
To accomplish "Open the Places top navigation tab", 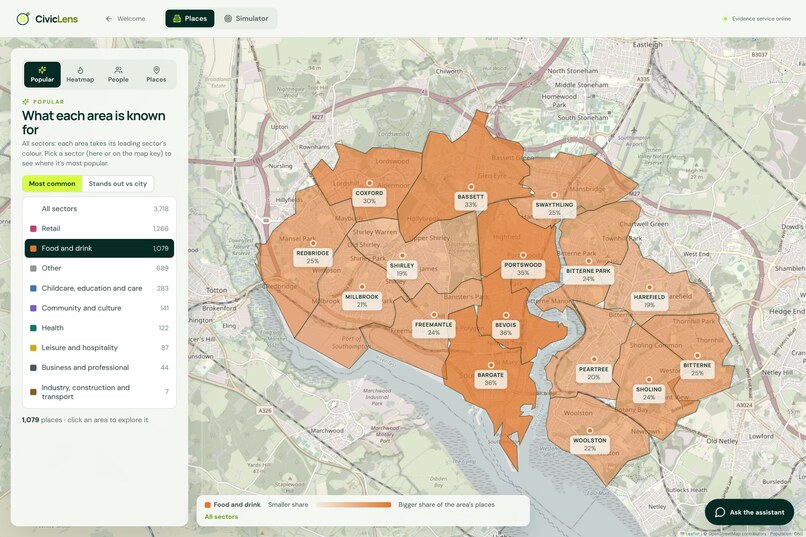I will coord(190,18).
